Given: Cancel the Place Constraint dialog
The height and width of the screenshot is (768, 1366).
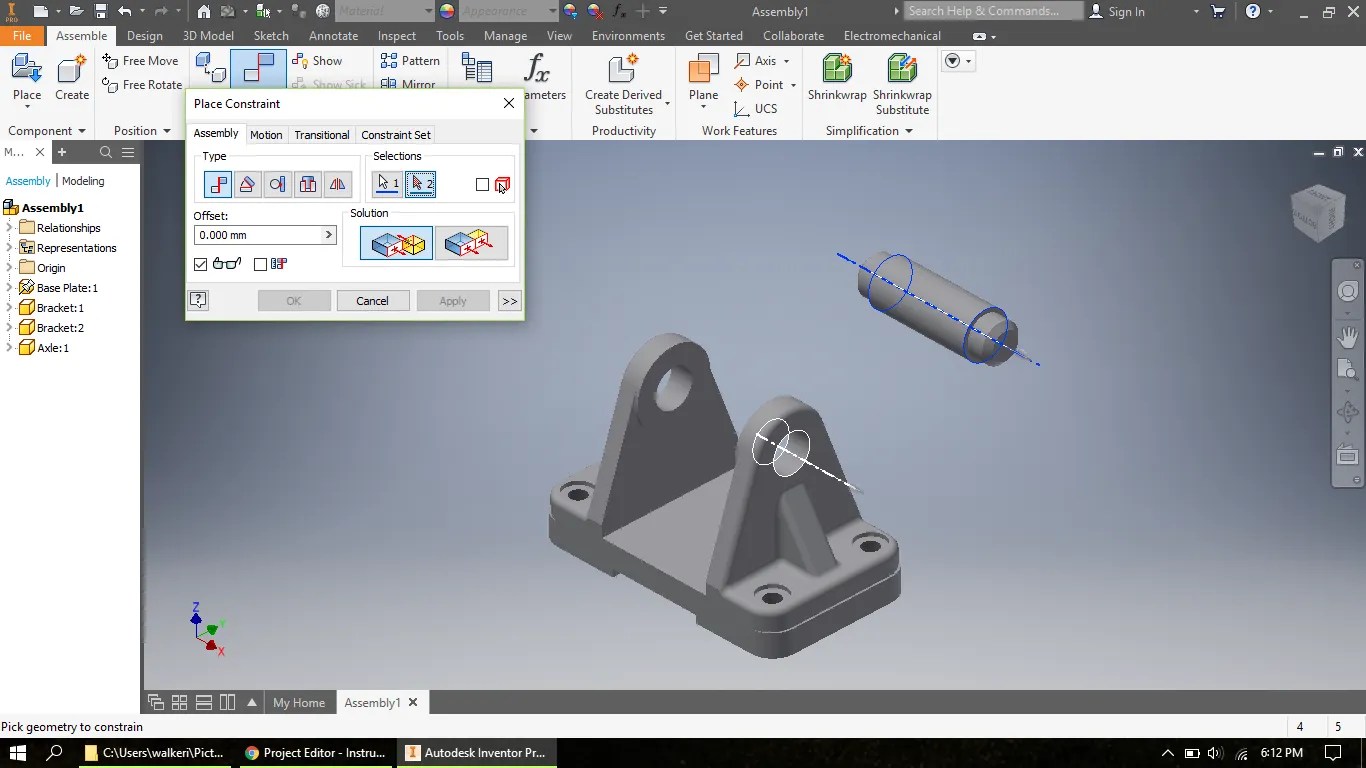Looking at the screenshot, I should coord(372,301).
